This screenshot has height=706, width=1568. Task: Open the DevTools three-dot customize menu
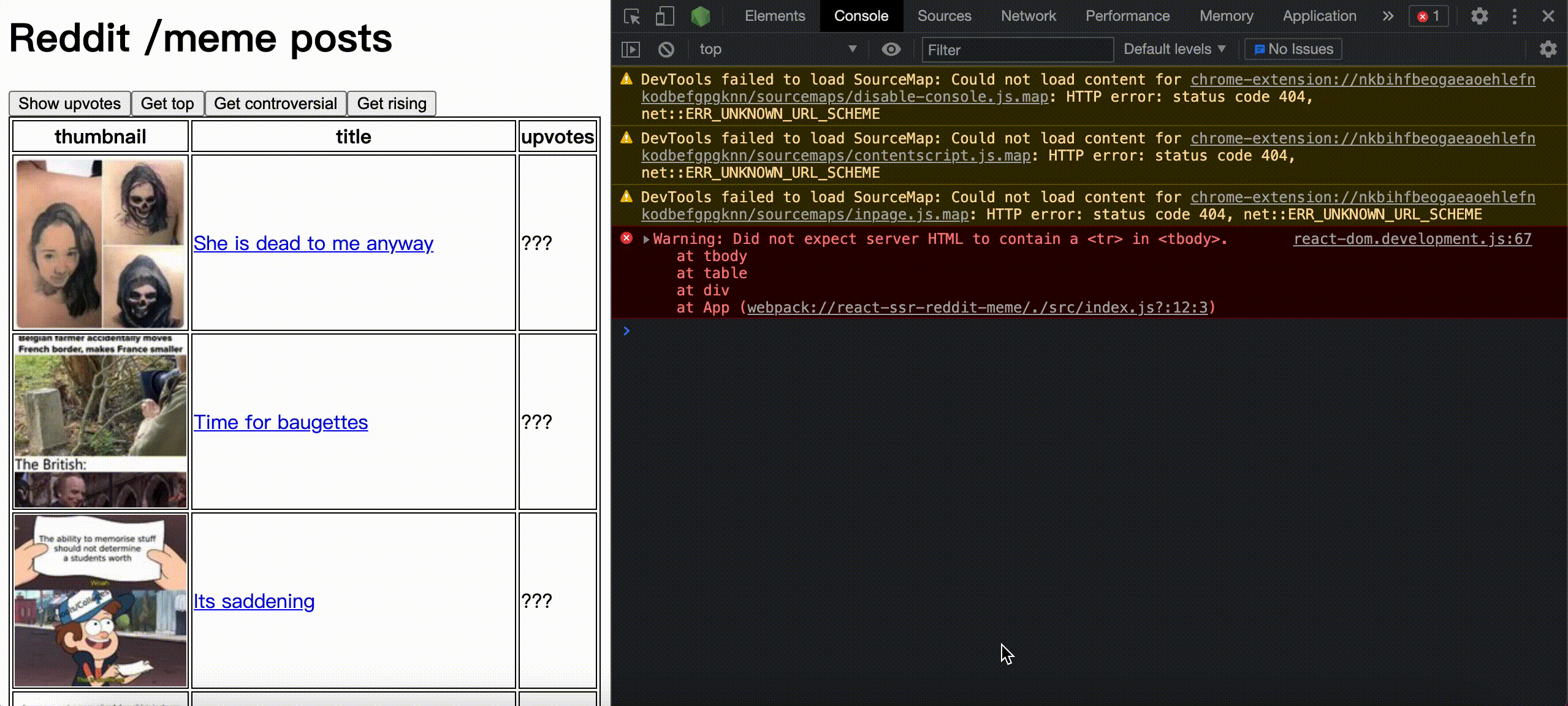click(1515, 16)
